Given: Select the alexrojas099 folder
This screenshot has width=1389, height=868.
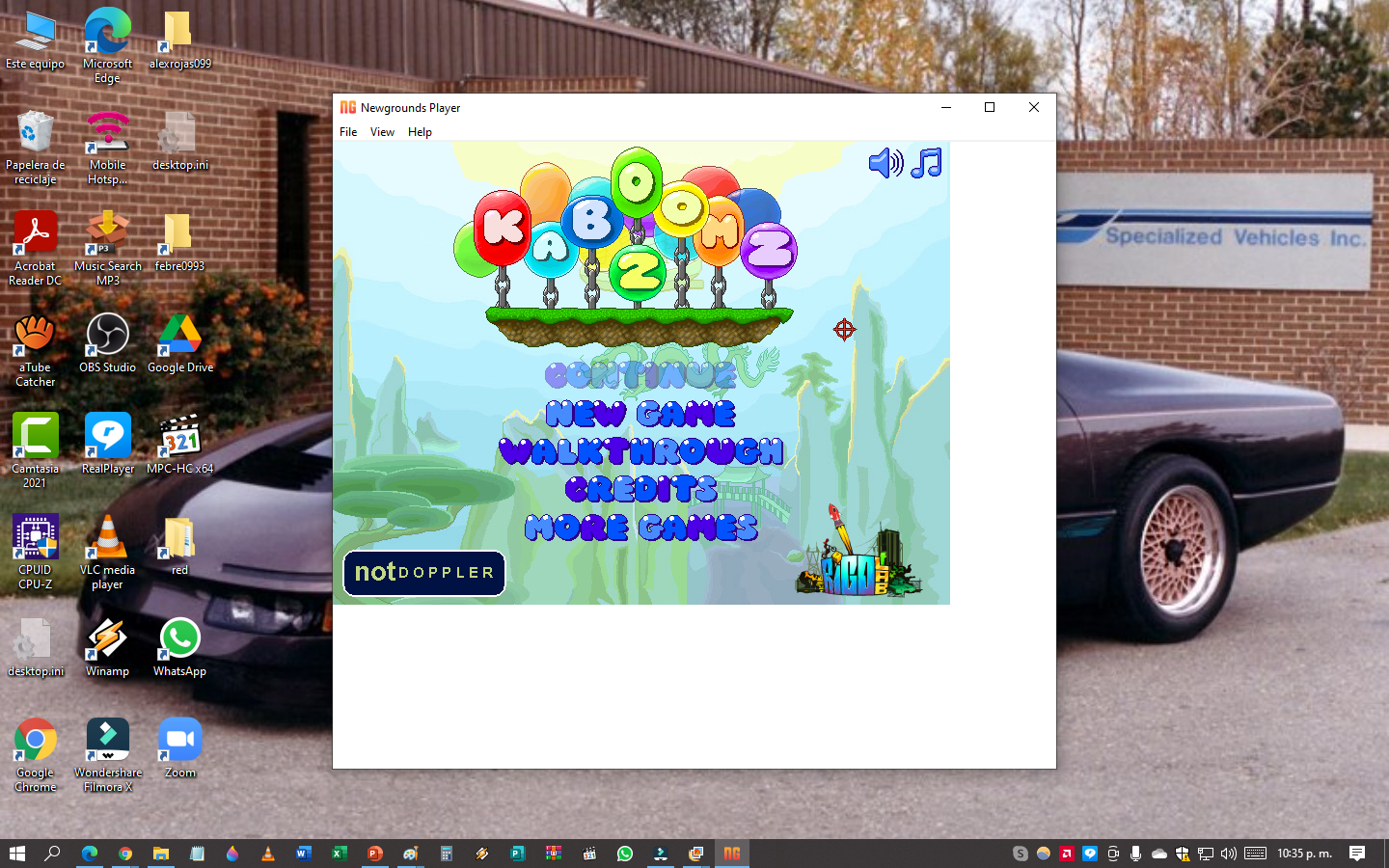Looking at the screenshot, I should tap(180, 41).
